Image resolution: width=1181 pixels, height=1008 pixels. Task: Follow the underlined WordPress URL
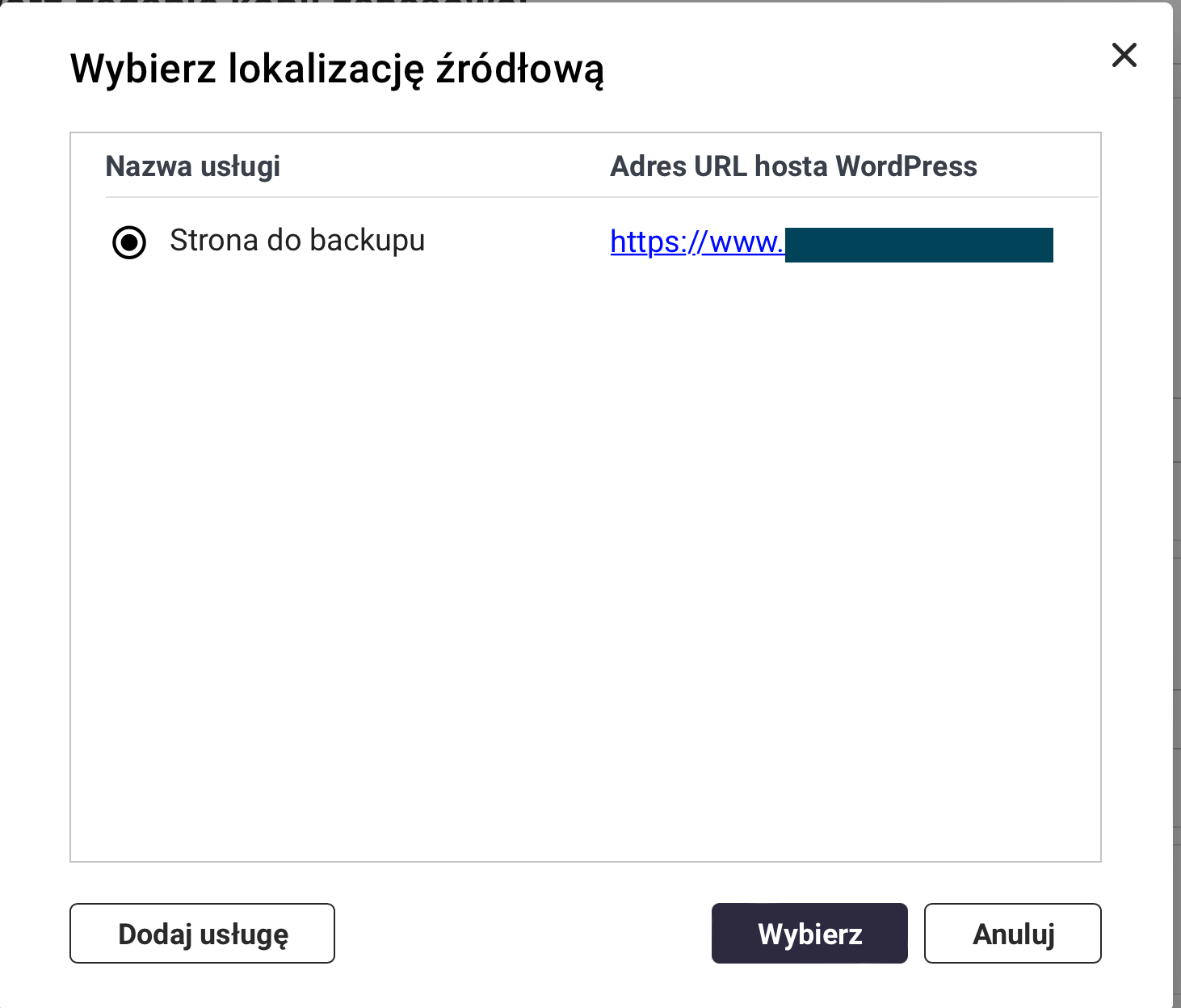coord(696,242)
